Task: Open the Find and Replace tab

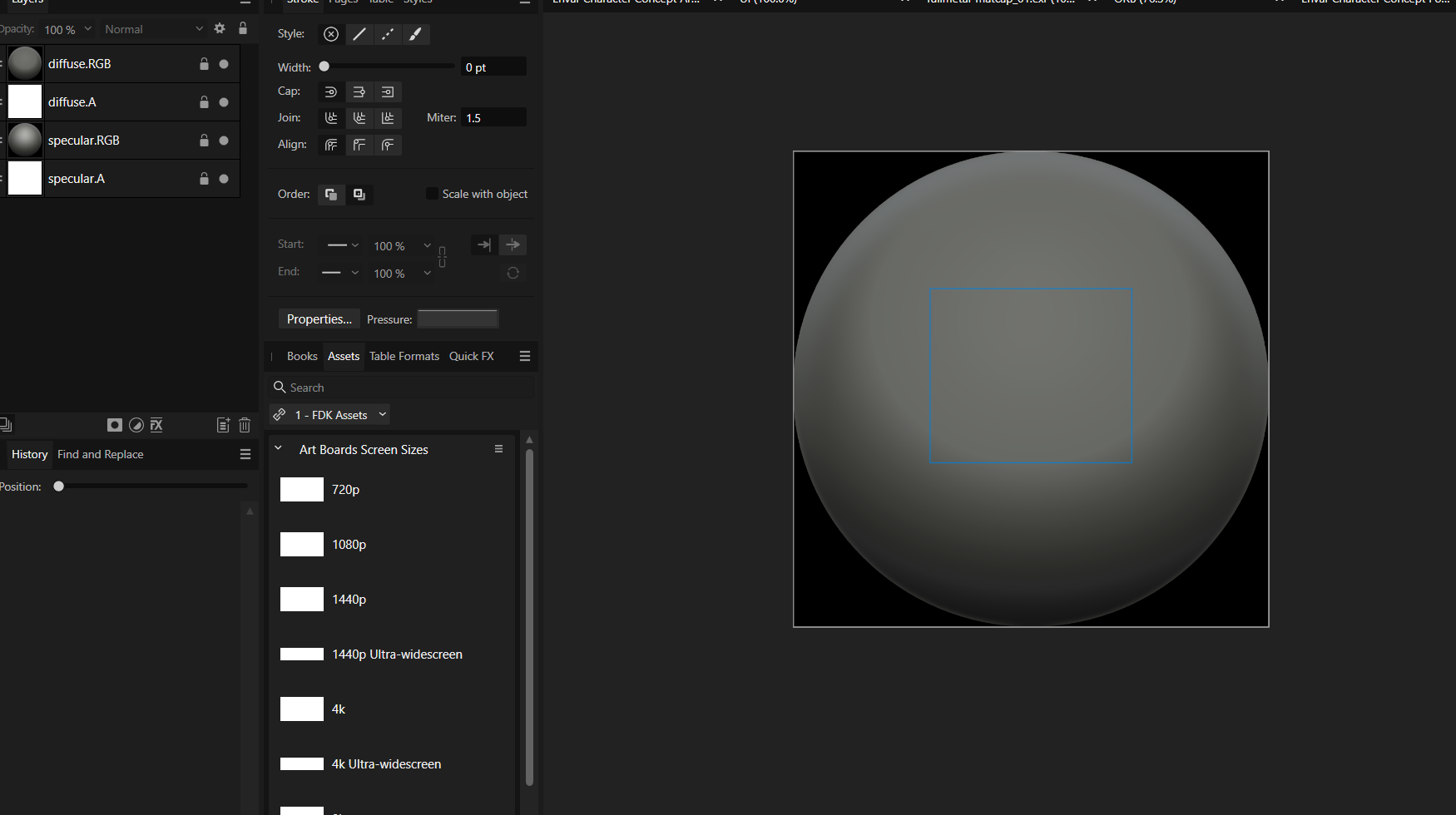Action: click(x=100, y=454)
